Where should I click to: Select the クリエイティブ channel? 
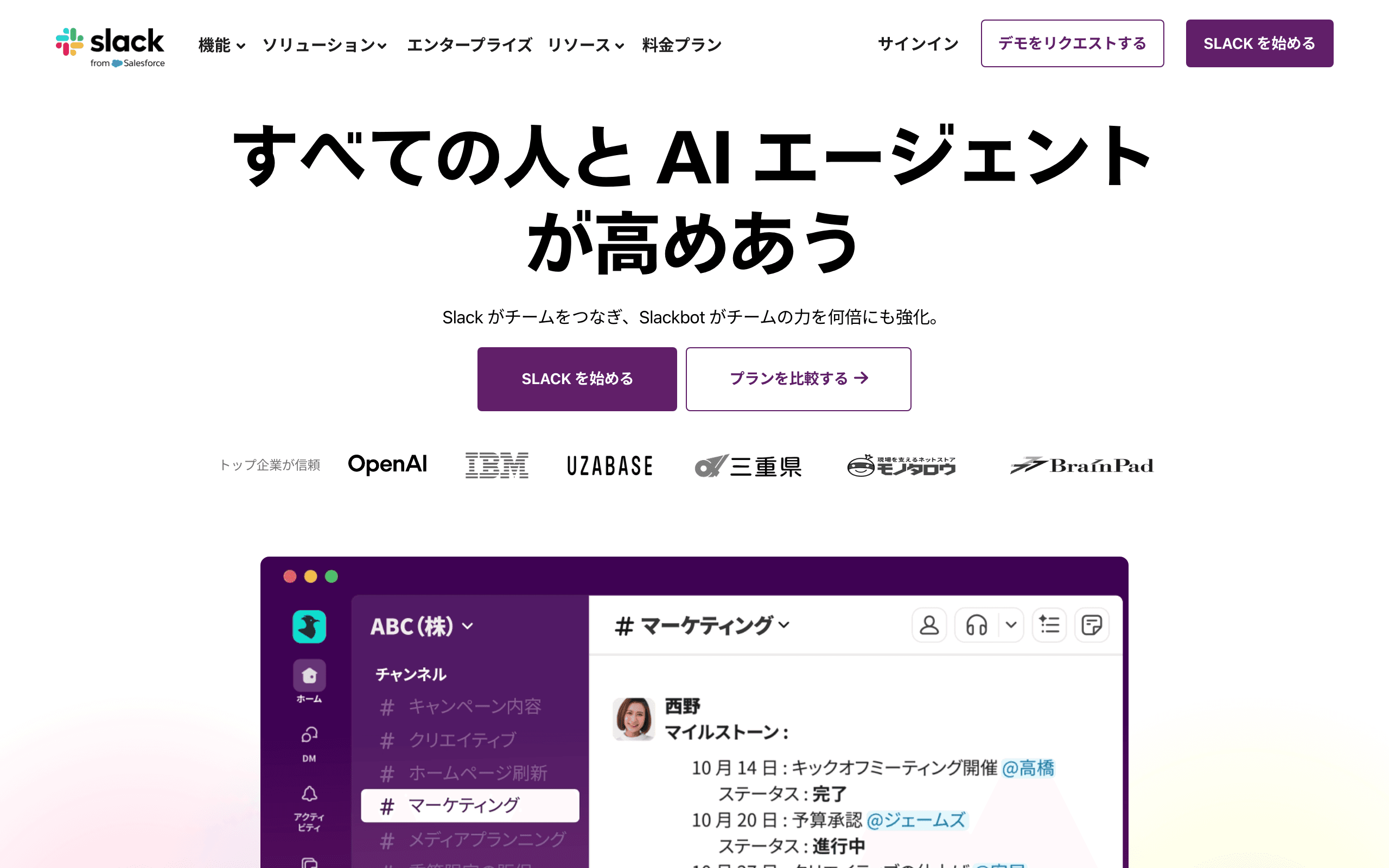click(x=448, y=740)
